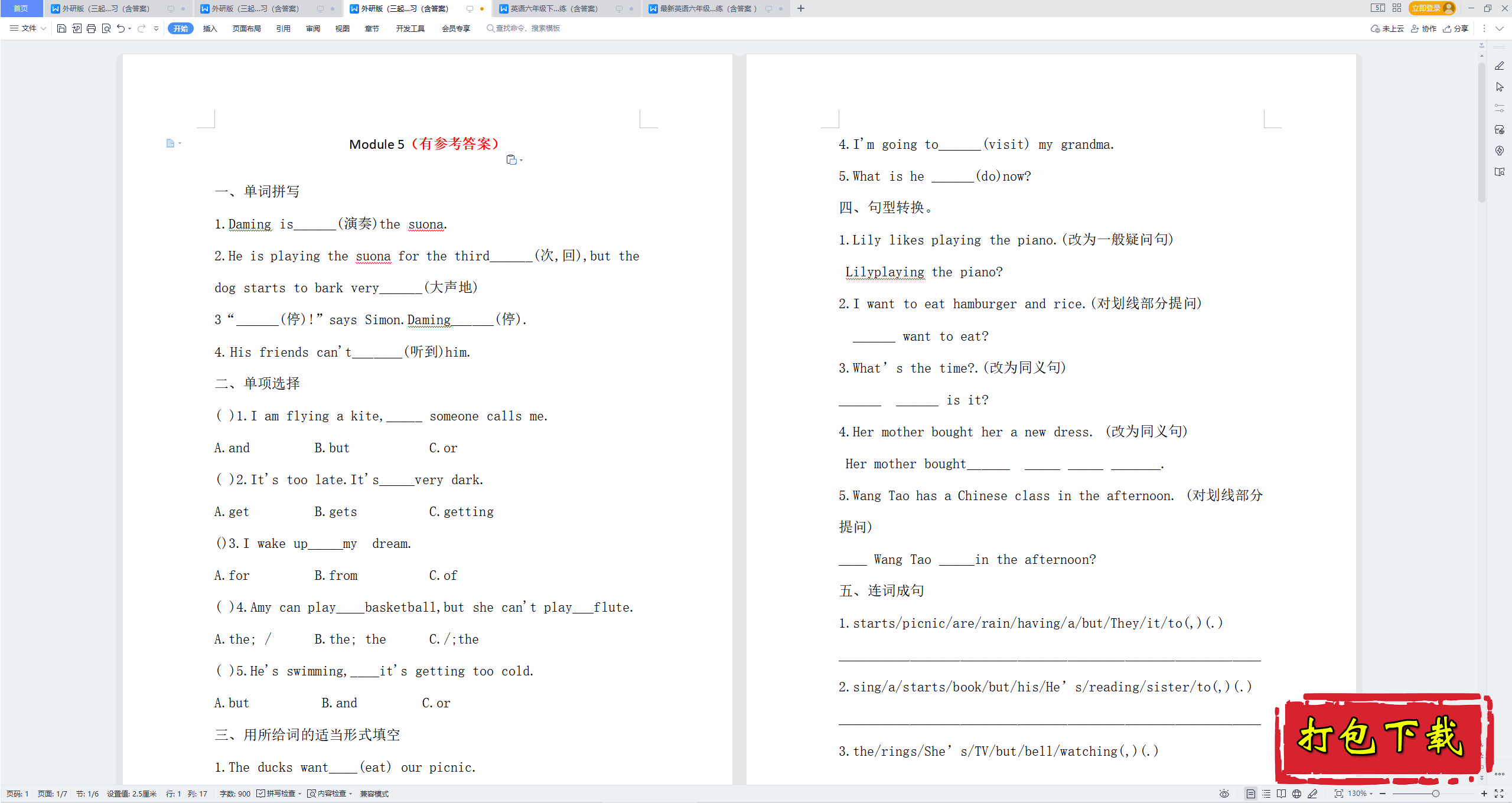Expand the 内容检查 dropdown in status bar
This screenshot has height=803, width=1512.
pyautogui.click(x=350, y=794)
